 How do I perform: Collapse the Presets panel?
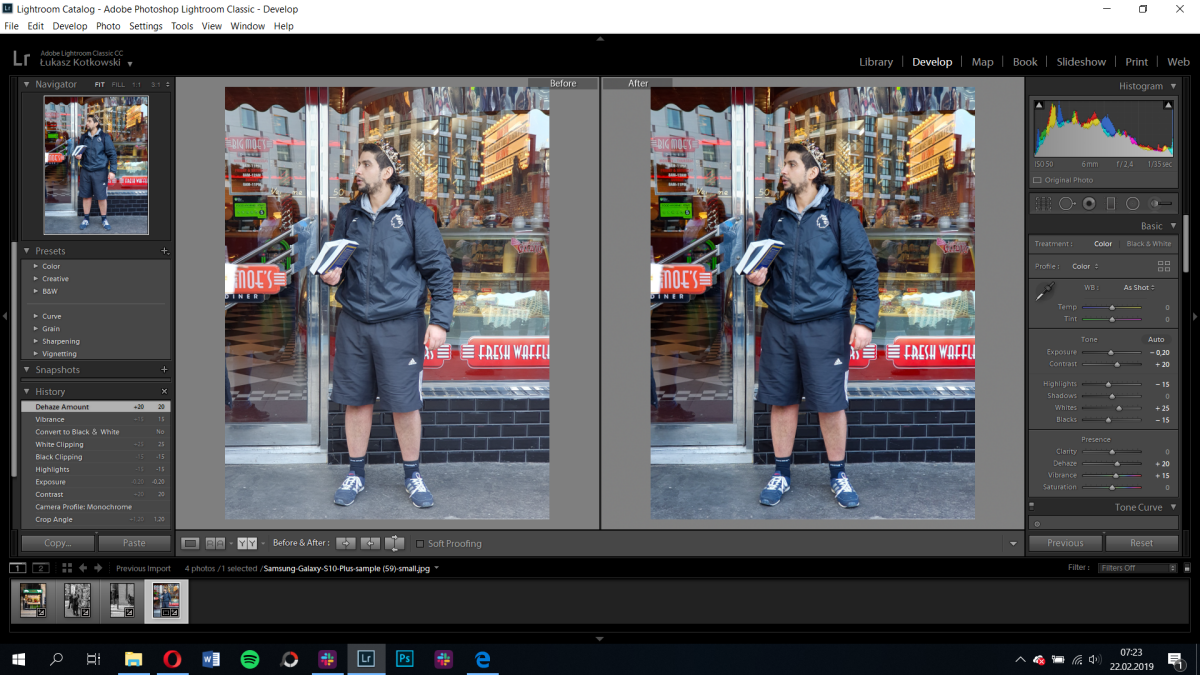(x=27, y=251)
